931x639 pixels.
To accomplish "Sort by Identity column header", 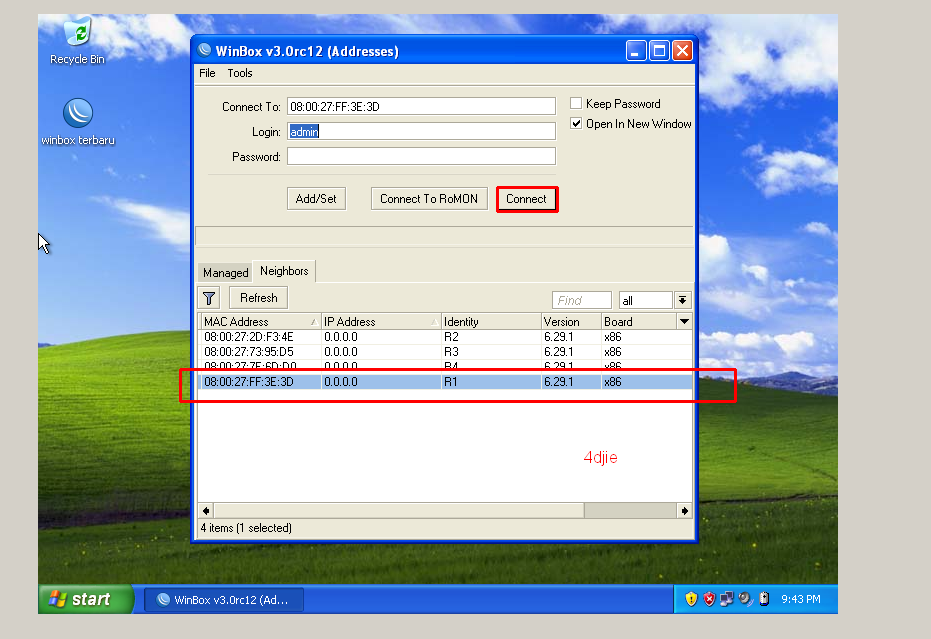I will click(491, 321).
